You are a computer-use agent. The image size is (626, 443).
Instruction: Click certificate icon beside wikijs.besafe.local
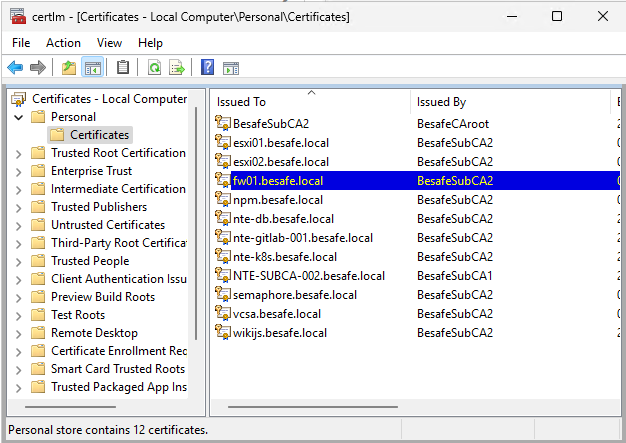click(223, 332)
